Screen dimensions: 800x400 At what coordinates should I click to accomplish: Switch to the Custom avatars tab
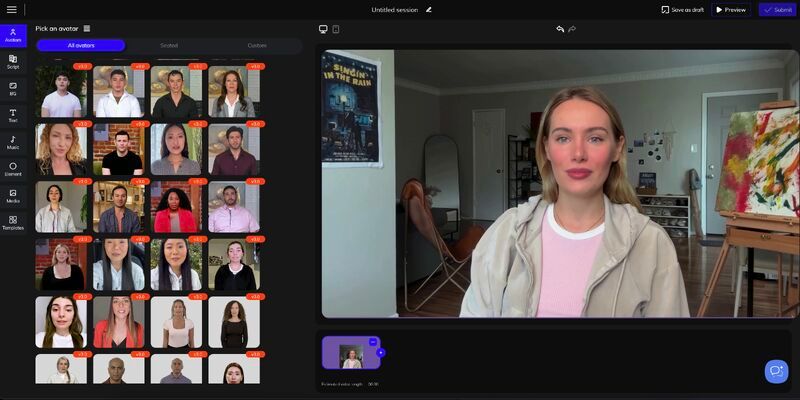[257, 45]
